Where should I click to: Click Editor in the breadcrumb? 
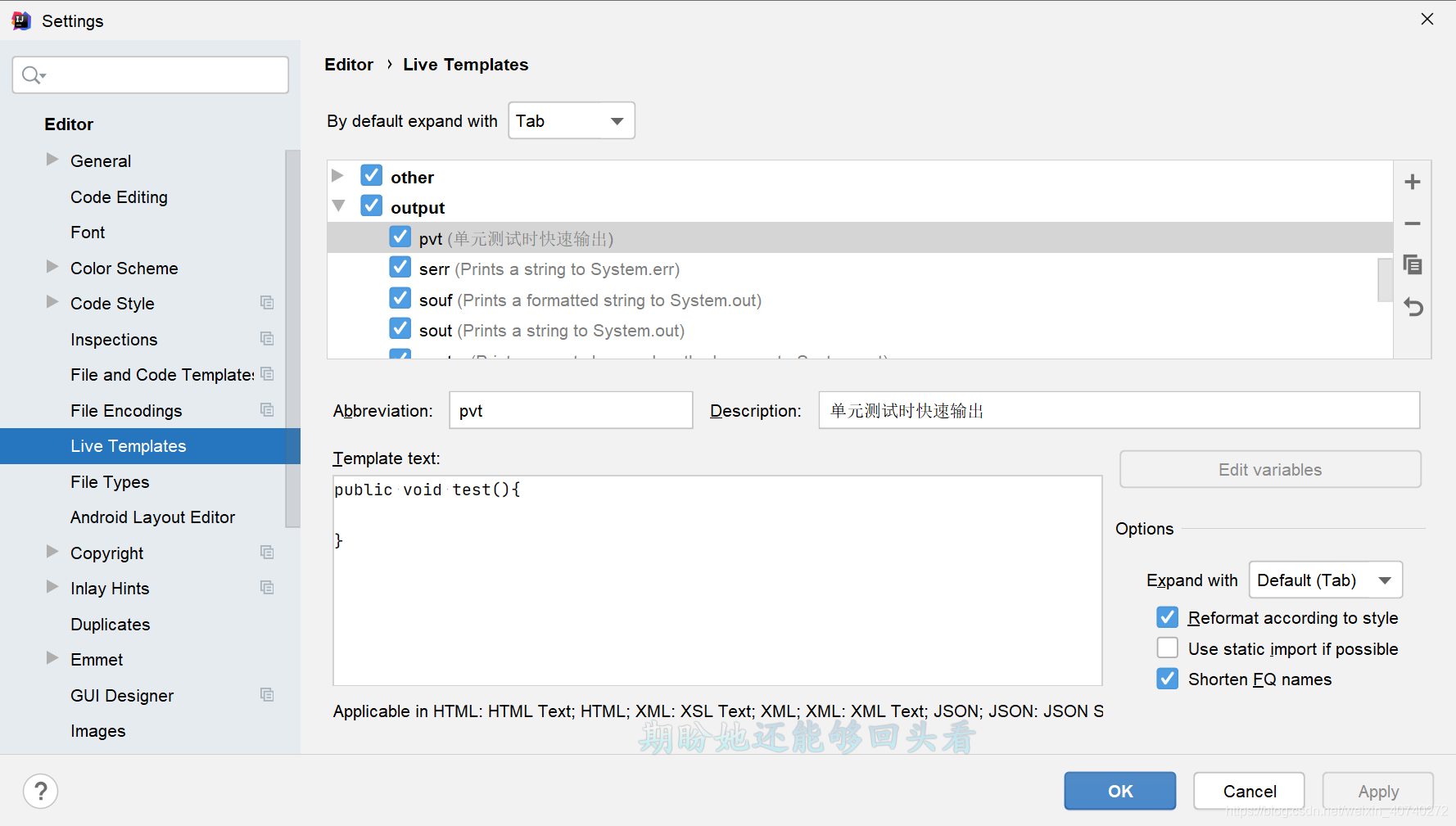click(349, 65)
